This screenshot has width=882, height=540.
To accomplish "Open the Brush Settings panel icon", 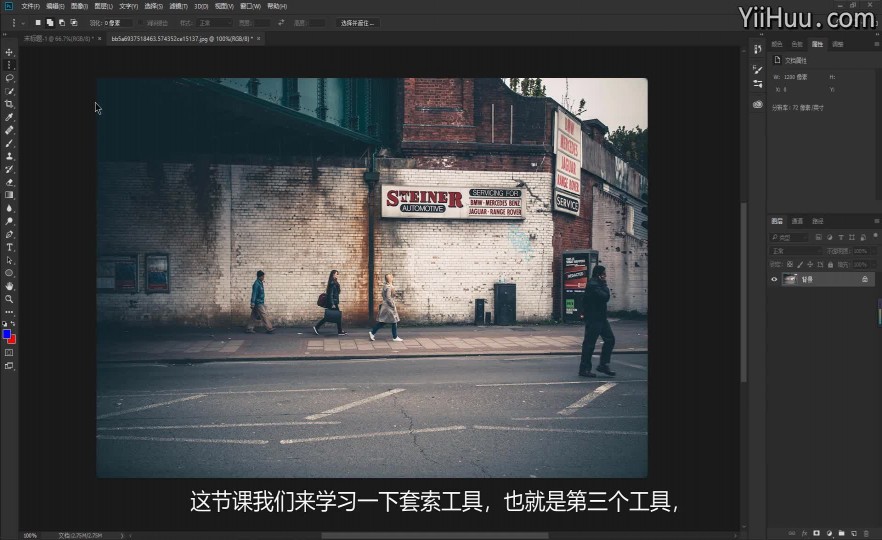I will click(758, 70).
